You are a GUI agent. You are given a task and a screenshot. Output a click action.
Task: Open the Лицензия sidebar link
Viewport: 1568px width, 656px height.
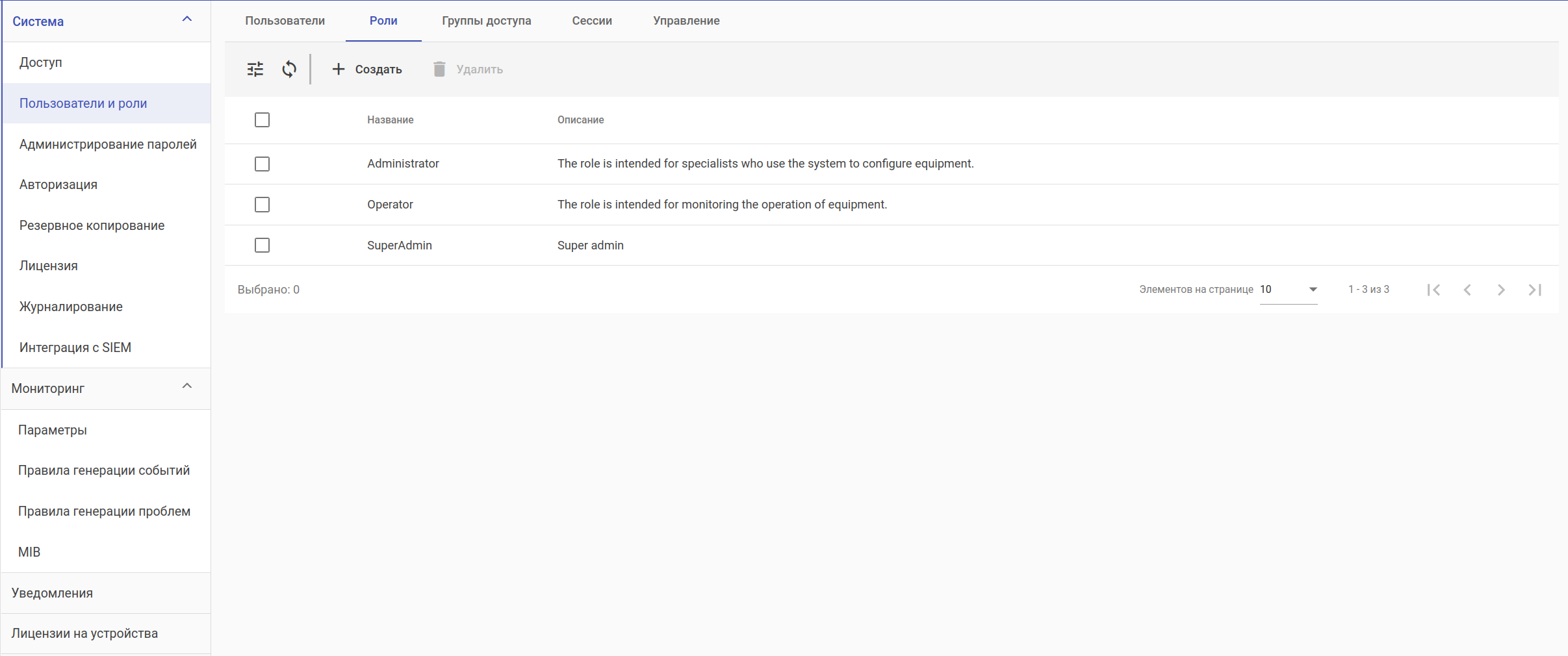[49, 266]
